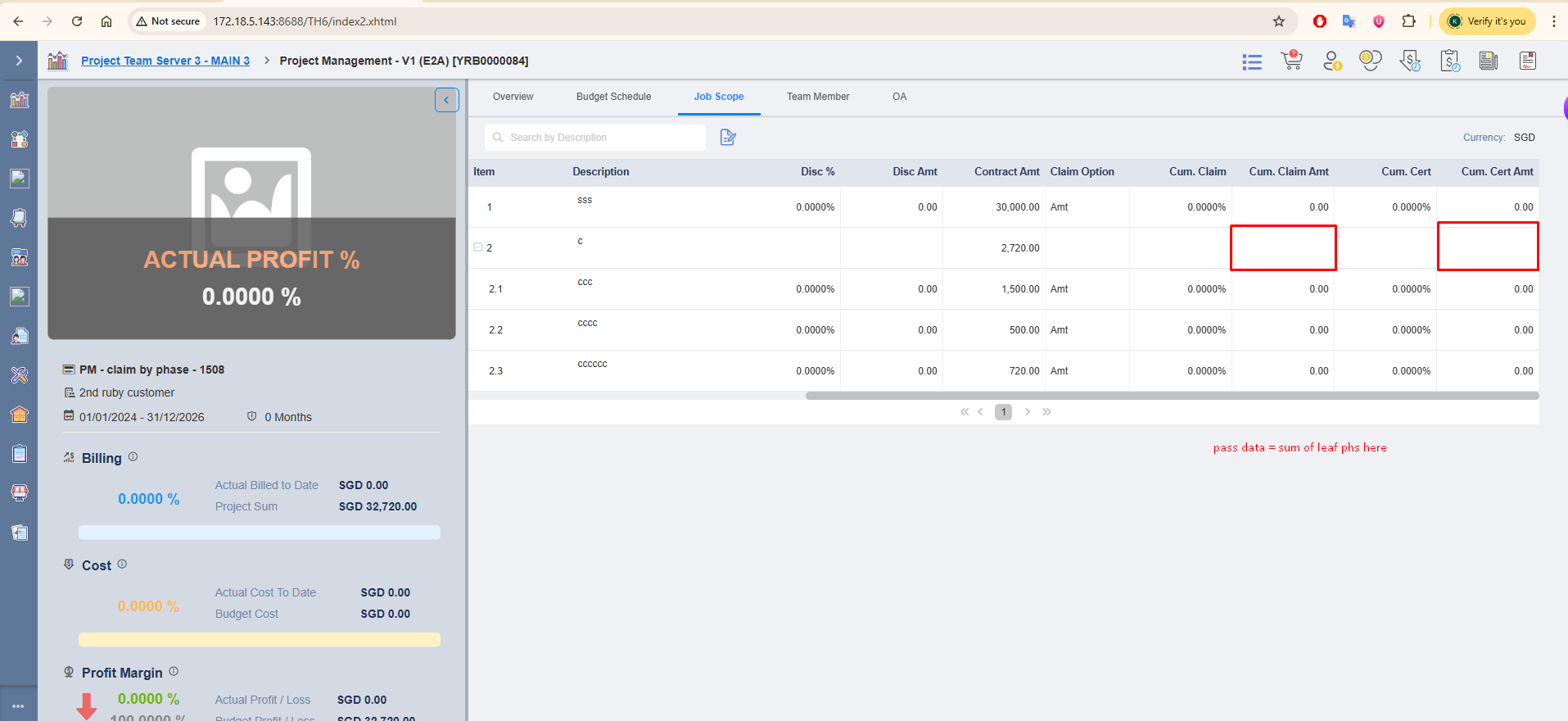Viewport: 1568px width, 721px height.
Task: Switch to the Budget Schedule tab
Action: 614,97
